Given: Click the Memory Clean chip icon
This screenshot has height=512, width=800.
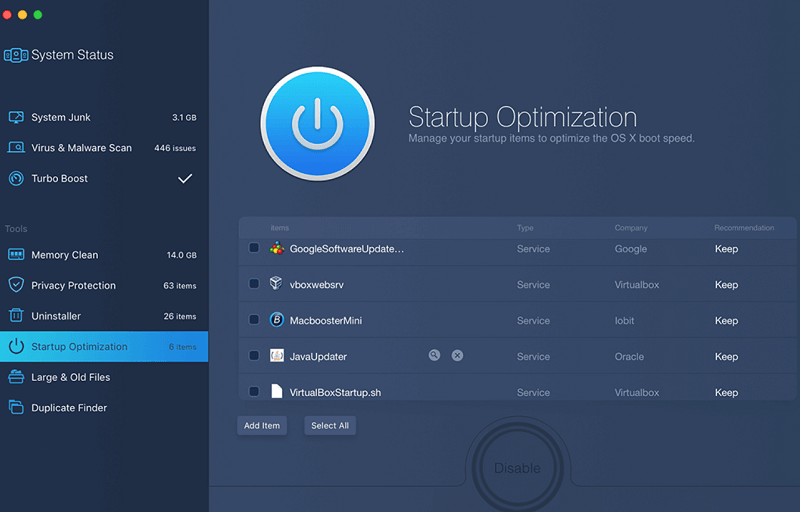Looking at the screenshot, I should 16,254.
